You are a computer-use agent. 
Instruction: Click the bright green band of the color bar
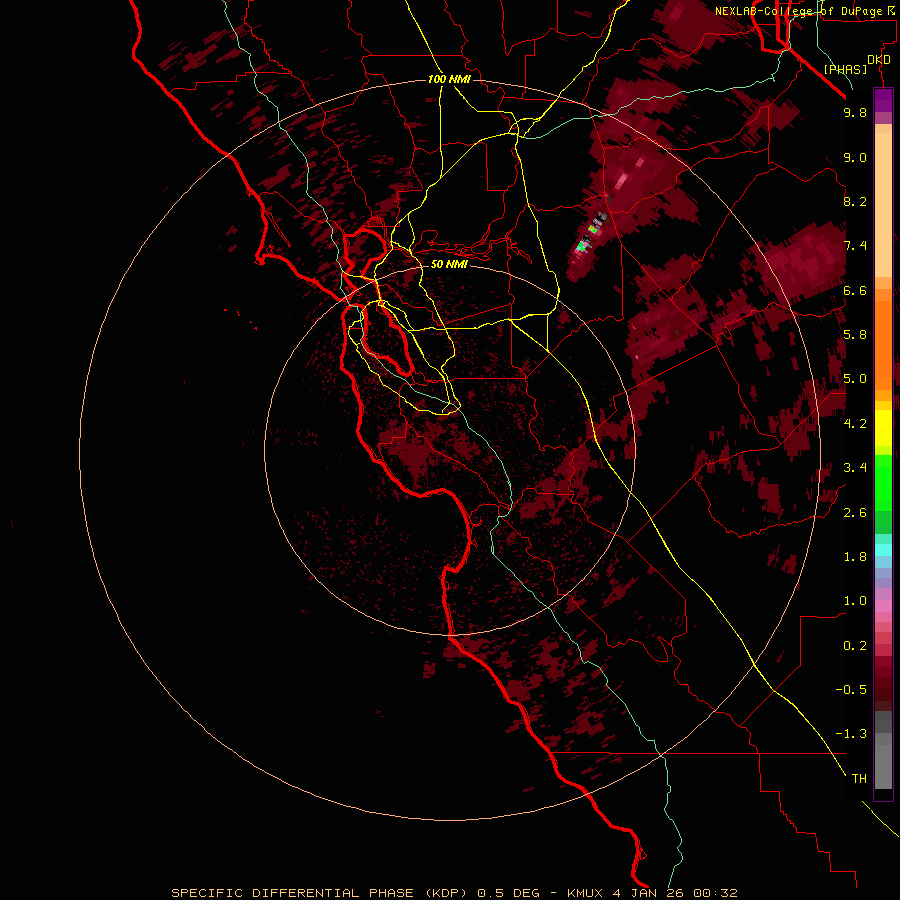(x=883, y=482)
